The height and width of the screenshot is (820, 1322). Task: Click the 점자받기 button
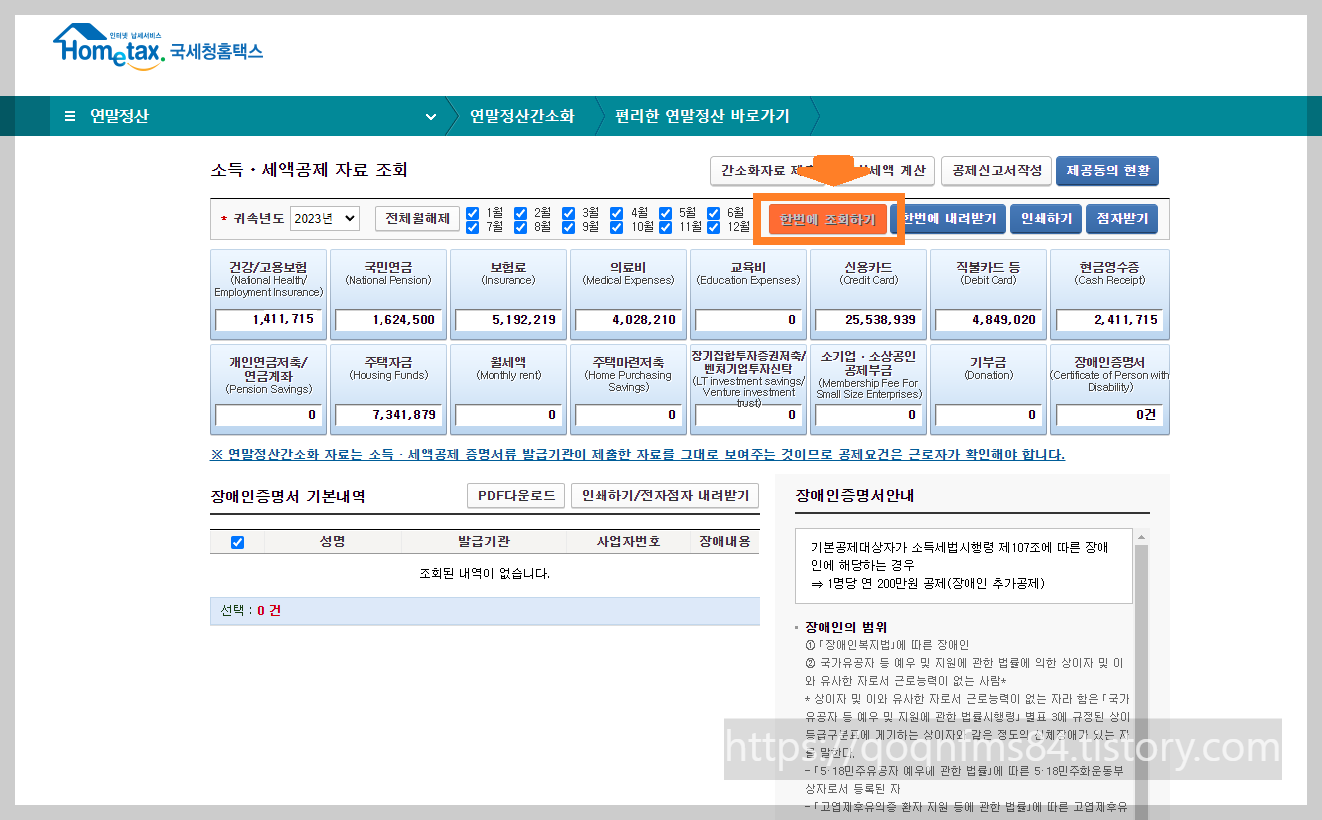tap(1122, 218)
